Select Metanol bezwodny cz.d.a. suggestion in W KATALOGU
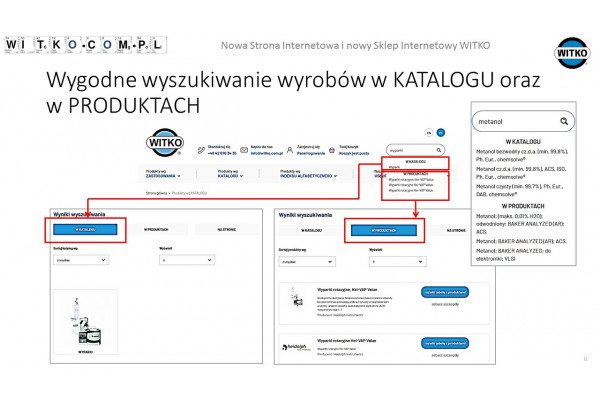The height and width of the screenshot is (400, 600). coord(522,155)
